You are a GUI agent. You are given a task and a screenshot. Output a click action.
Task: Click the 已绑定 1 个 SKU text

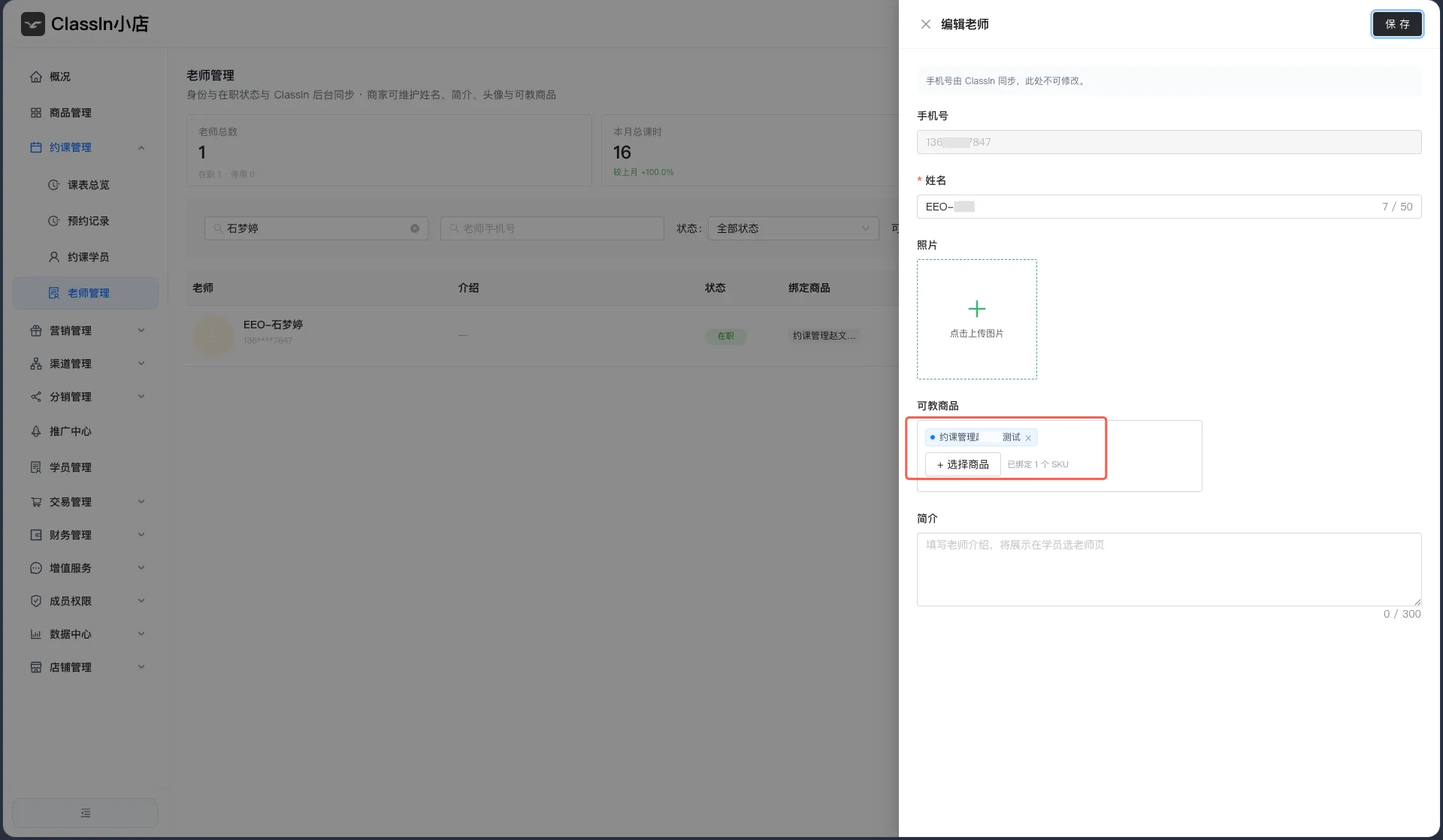pyautogui.click(x=1038, y=464)
